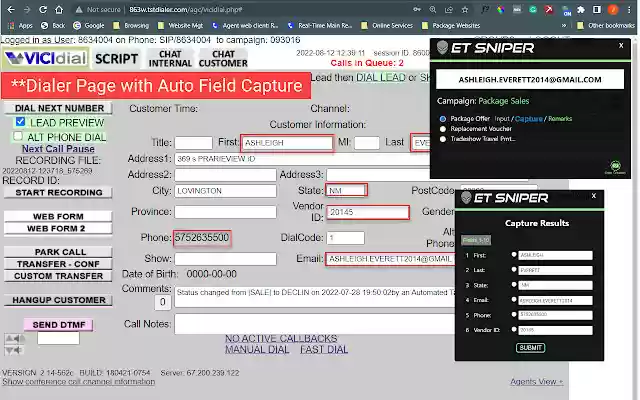Click the Not secure warning icon

[79, 9]
